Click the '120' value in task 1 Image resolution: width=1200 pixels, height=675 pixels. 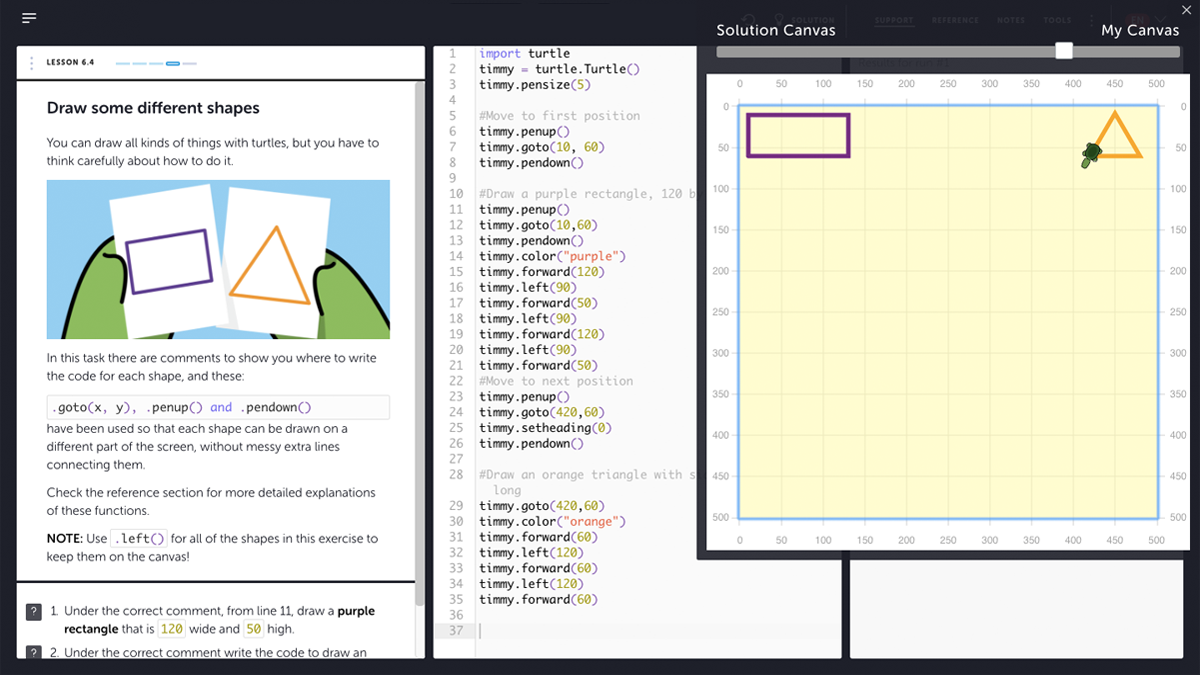coord(172,629)
